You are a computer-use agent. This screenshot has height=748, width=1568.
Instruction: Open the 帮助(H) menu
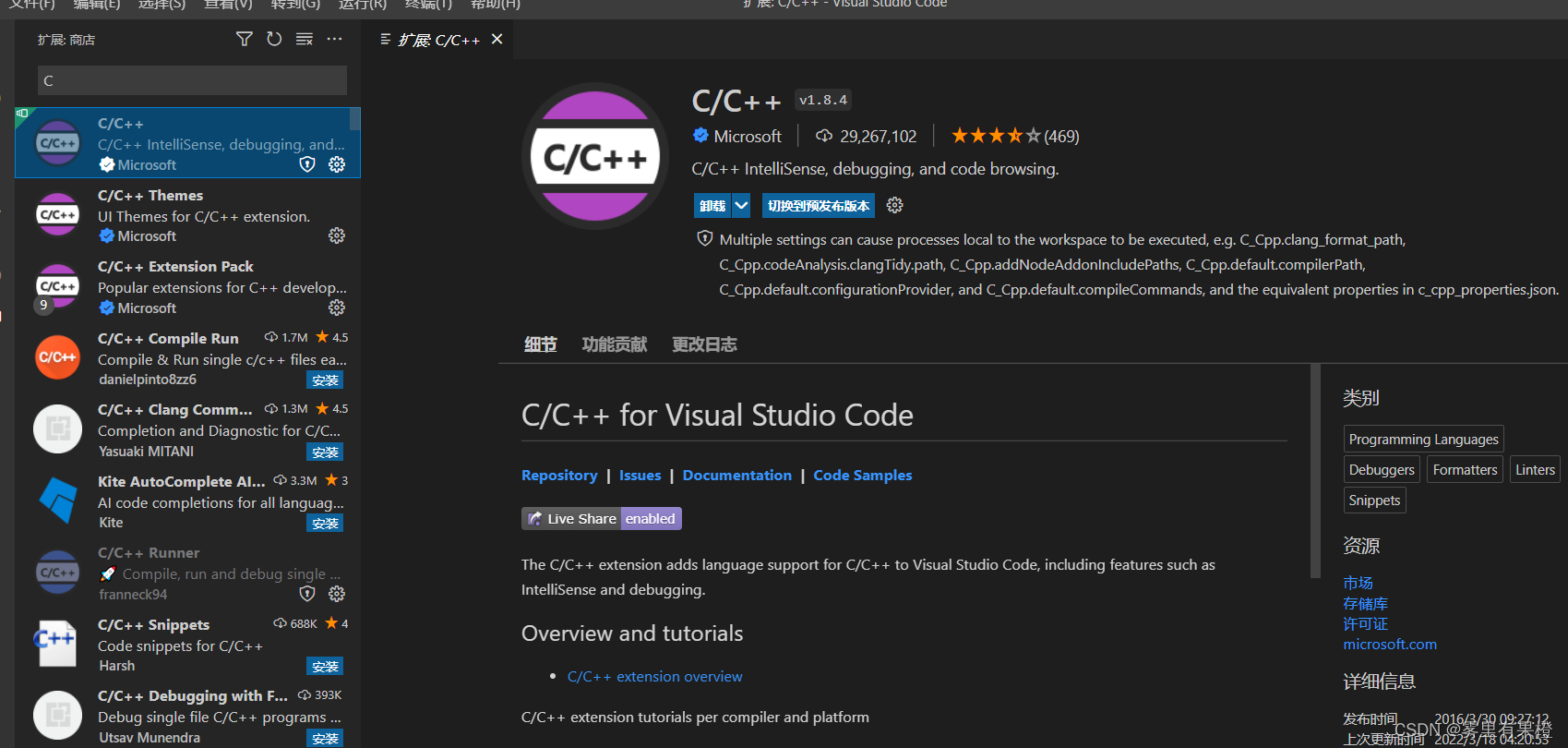(x=496, y=5)
